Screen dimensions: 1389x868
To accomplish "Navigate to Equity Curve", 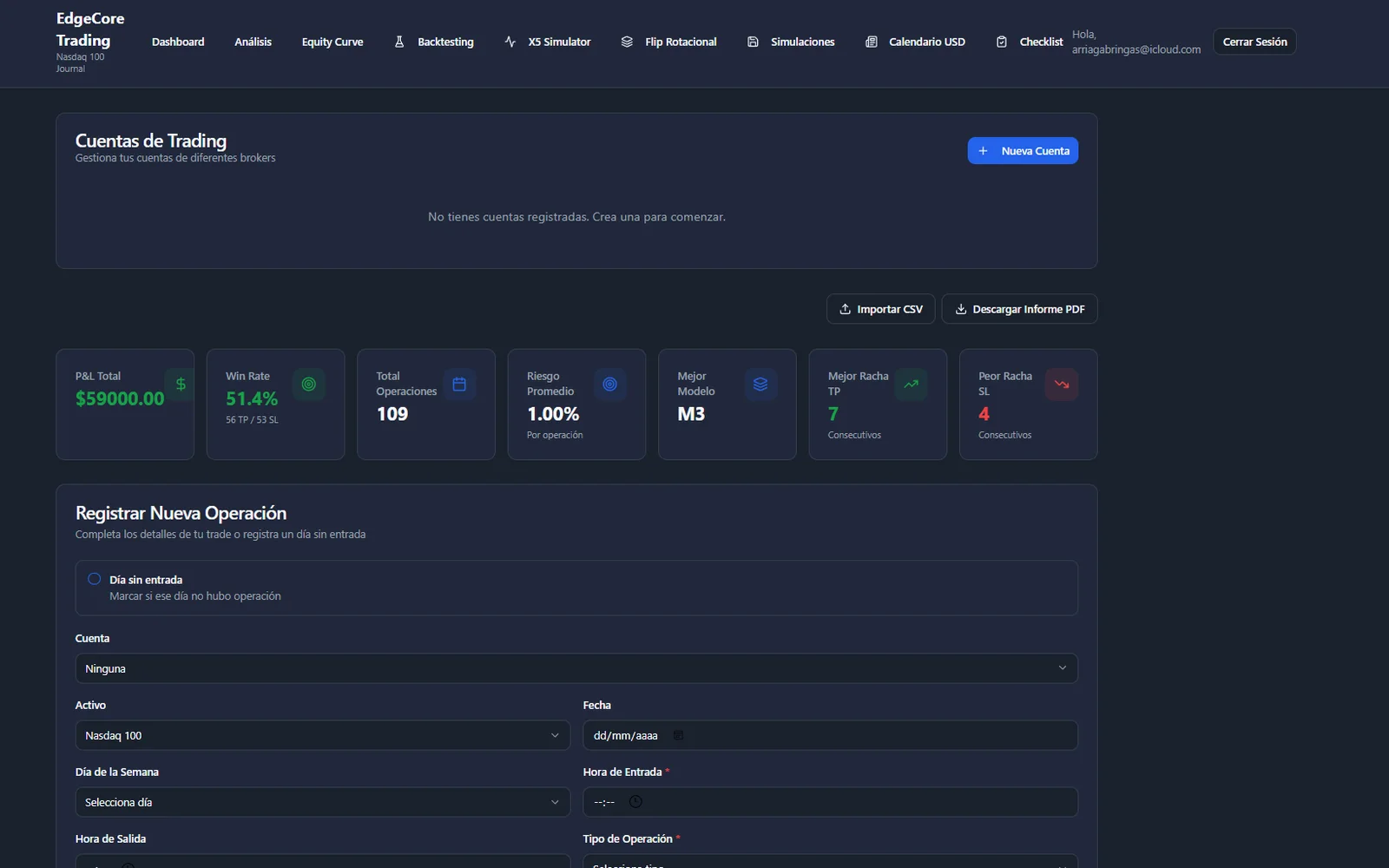I will point(332,42).
